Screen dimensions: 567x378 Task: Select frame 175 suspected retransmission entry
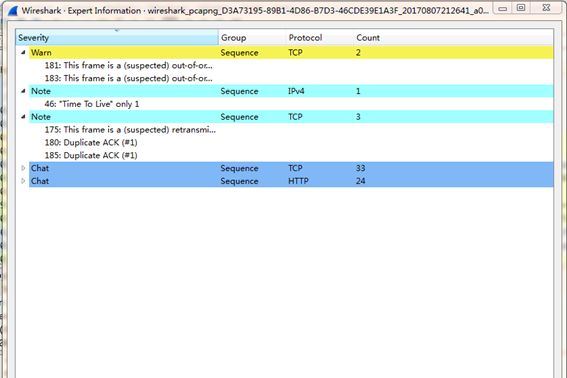click(130, 129)
